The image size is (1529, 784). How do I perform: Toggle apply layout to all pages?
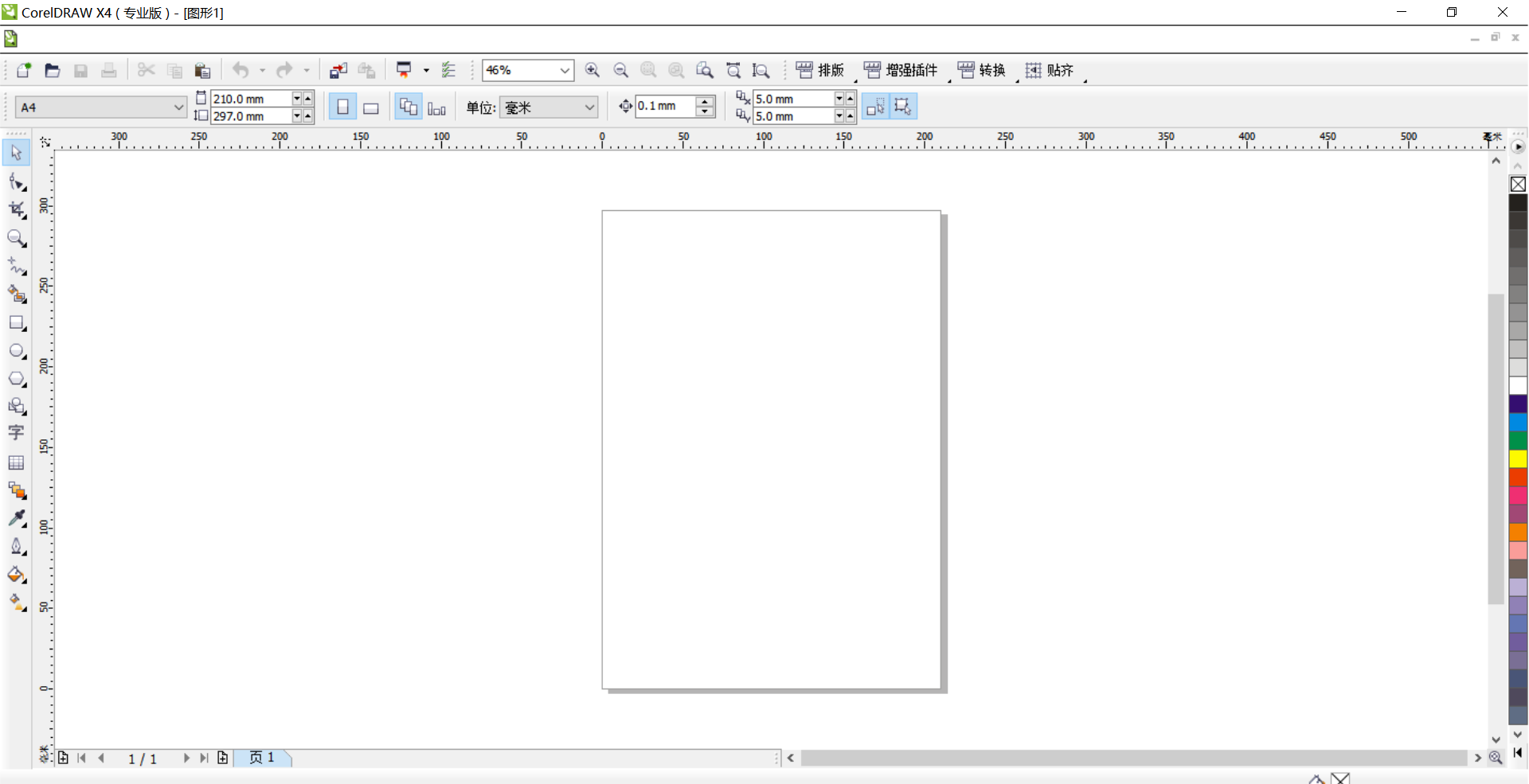(x=409, y=107)
